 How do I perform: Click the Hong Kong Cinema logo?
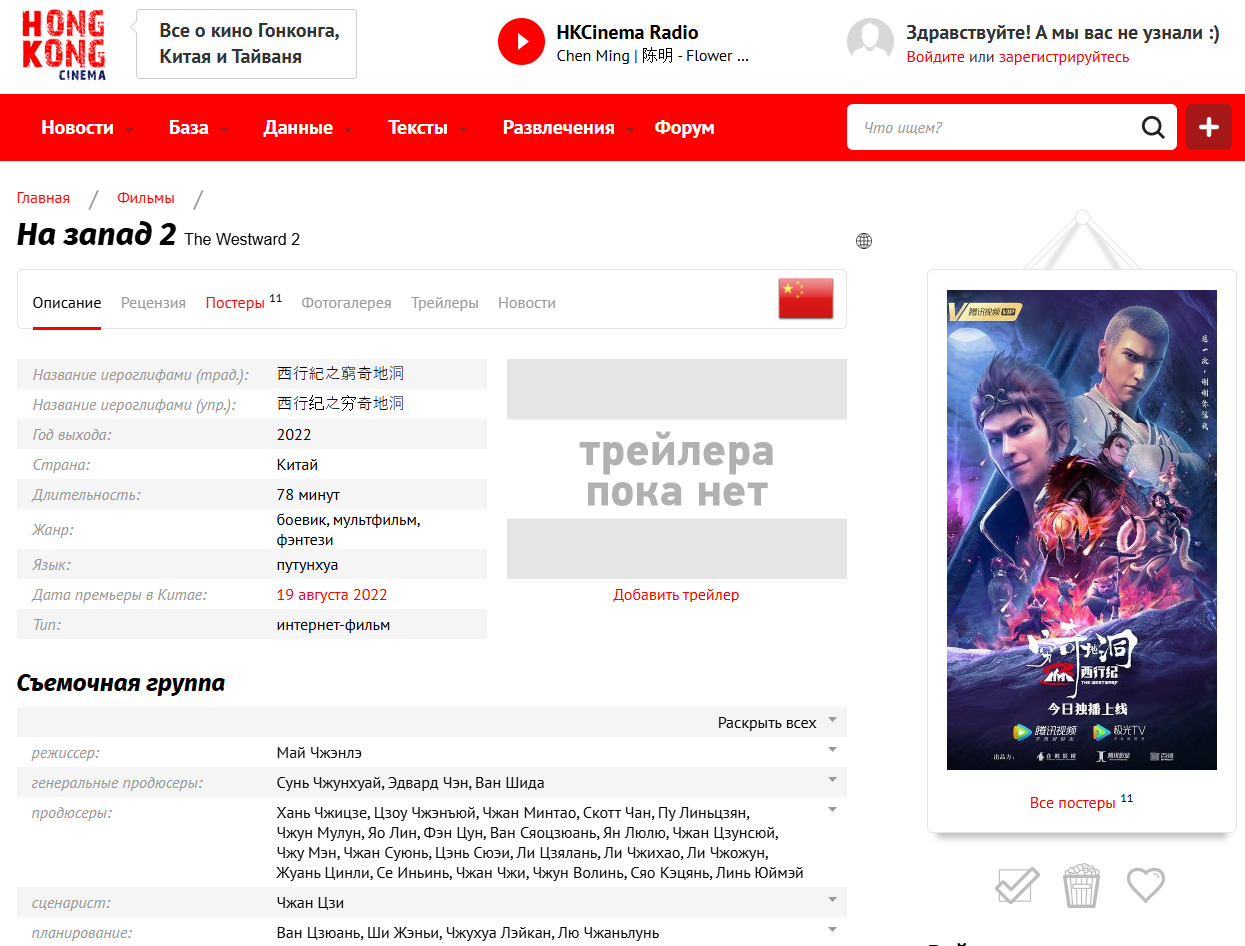[63, 45]
